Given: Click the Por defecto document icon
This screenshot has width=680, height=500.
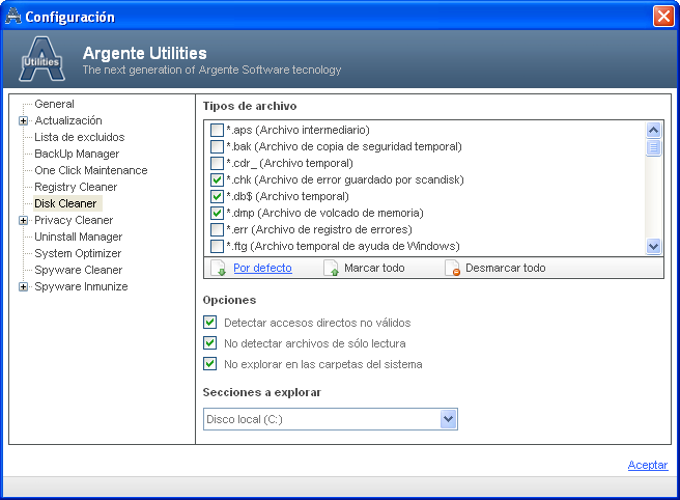Looking at the screenshot, I should coord(218,268).
